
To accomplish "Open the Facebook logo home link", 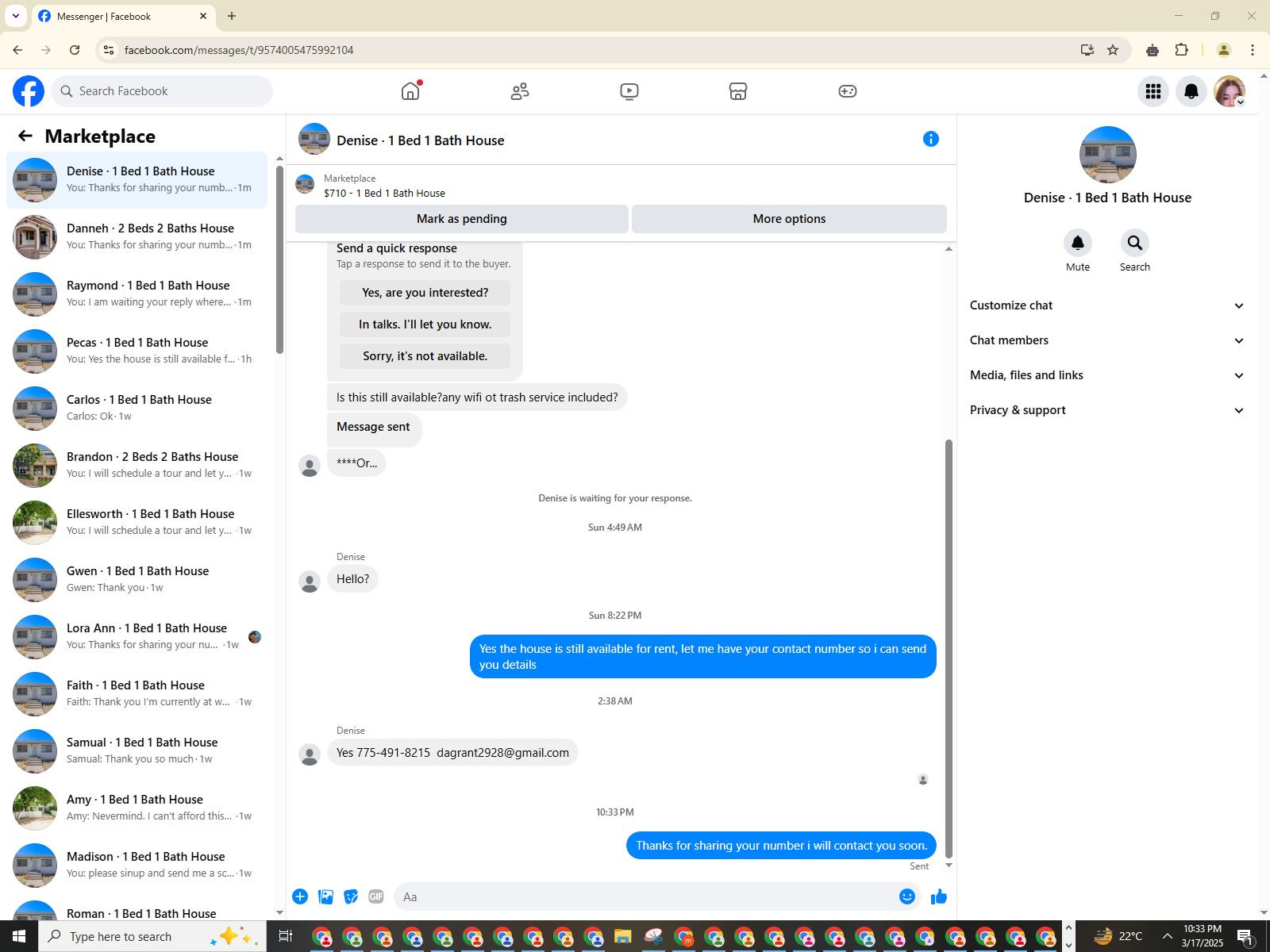I will [29, 91].
